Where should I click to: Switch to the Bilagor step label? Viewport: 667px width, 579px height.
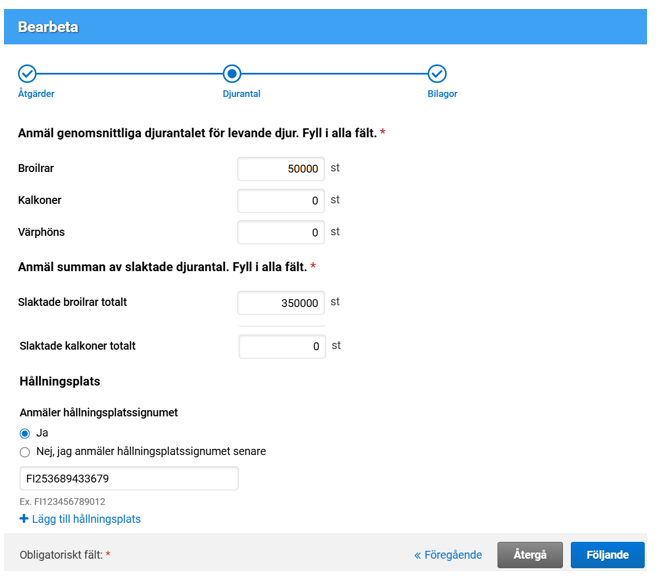[x=442, y=94]
